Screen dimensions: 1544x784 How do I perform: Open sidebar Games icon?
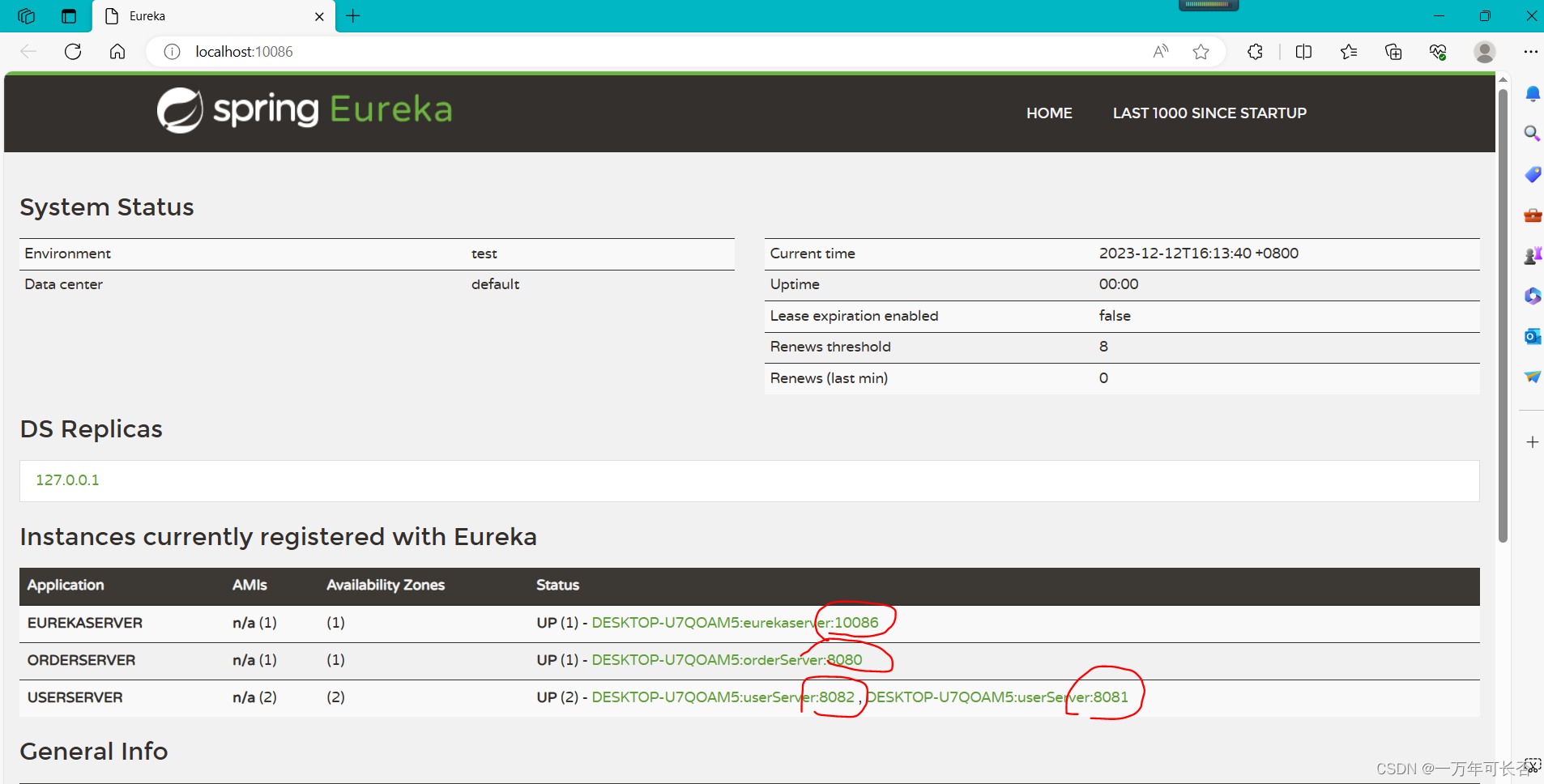(1532, 256)
